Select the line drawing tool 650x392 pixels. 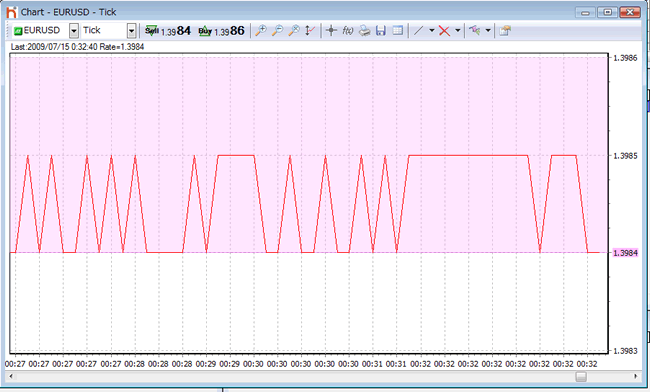click(419, 30)
